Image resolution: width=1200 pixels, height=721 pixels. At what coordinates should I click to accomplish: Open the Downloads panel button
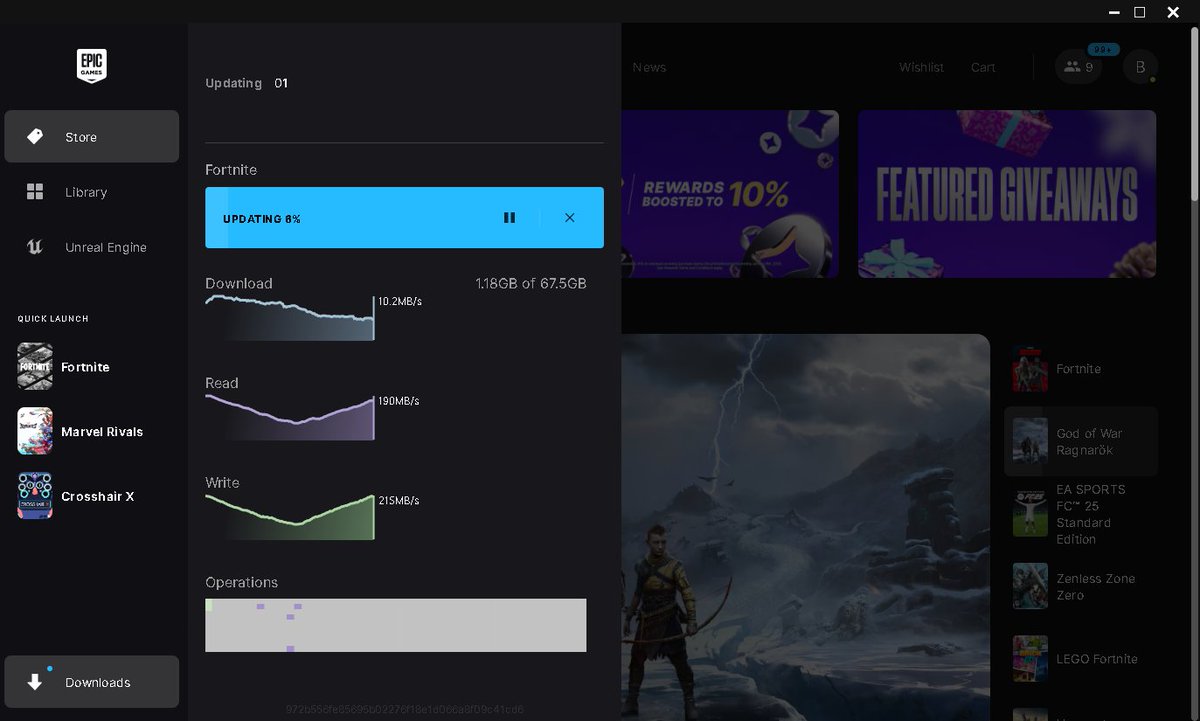point(92,682)
